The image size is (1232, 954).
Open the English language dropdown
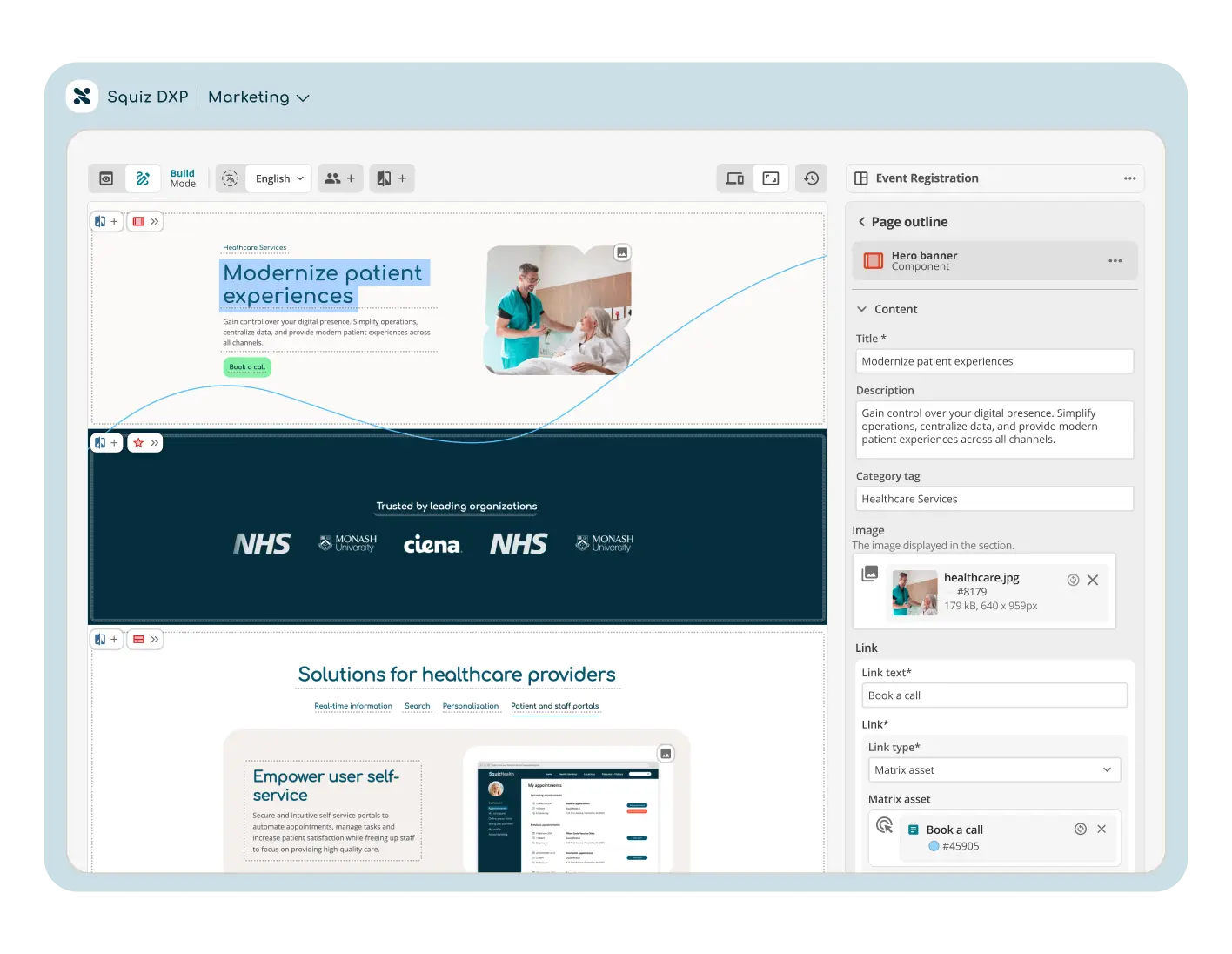coord(278,178)
